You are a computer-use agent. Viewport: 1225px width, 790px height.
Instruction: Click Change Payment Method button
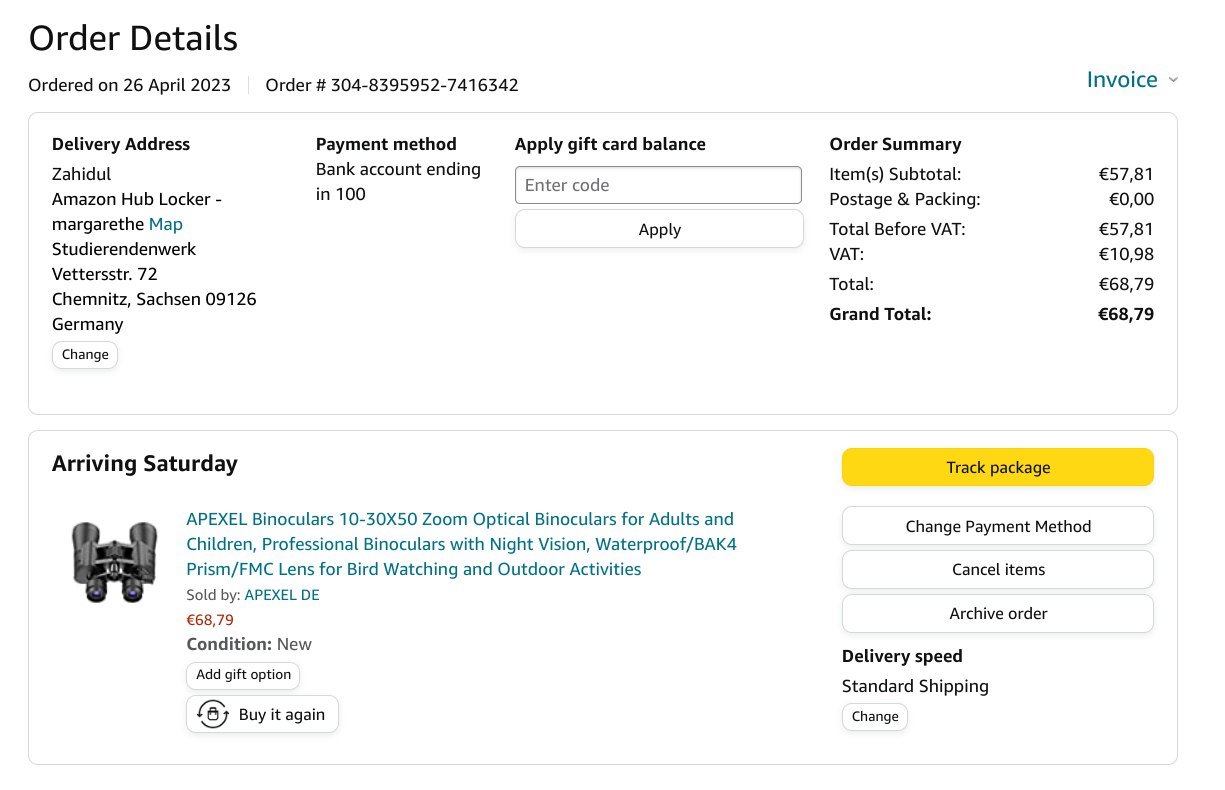pyautogui.click(x=997, y=526)
